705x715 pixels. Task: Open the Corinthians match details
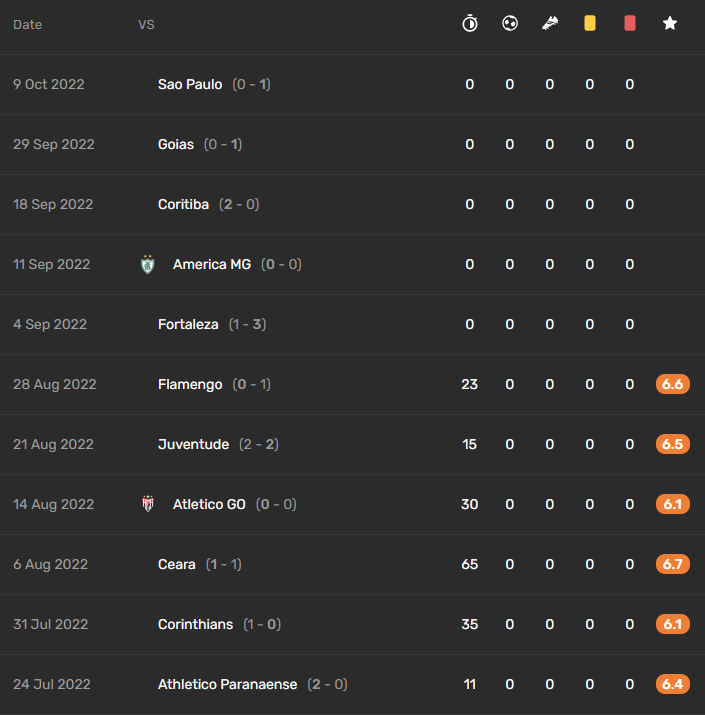[352, 624]
